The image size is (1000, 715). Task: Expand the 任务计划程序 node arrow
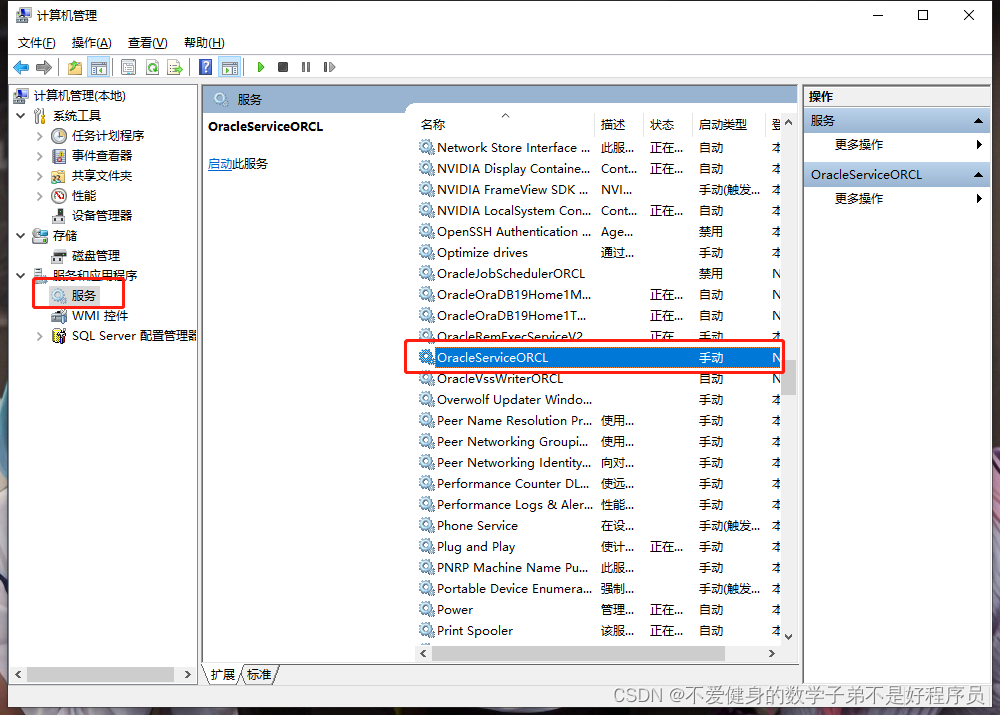tap(40, 136)
